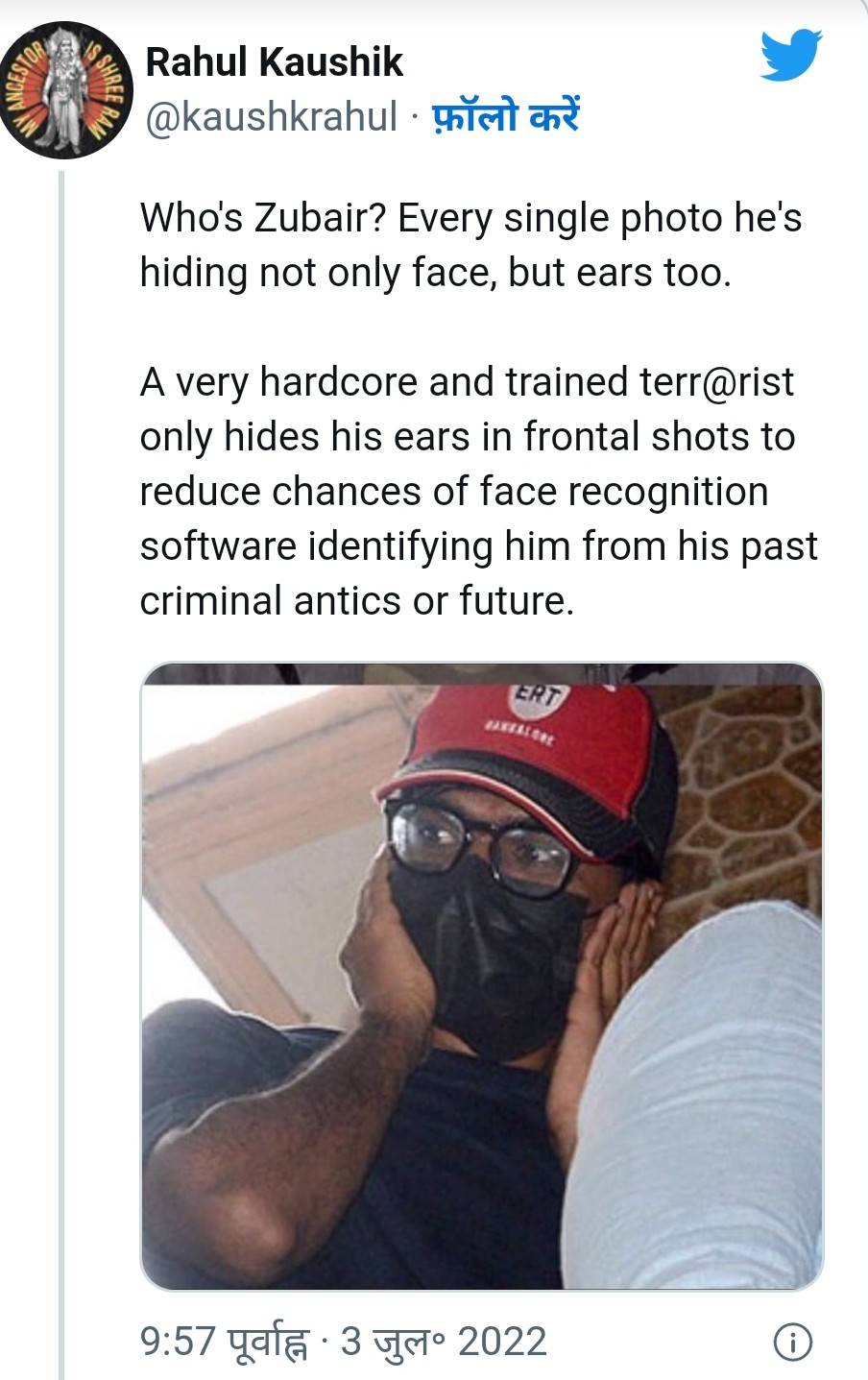Click the Twitter bird logo
This screenshot has width=868, height=1380.
pos(791,56)
